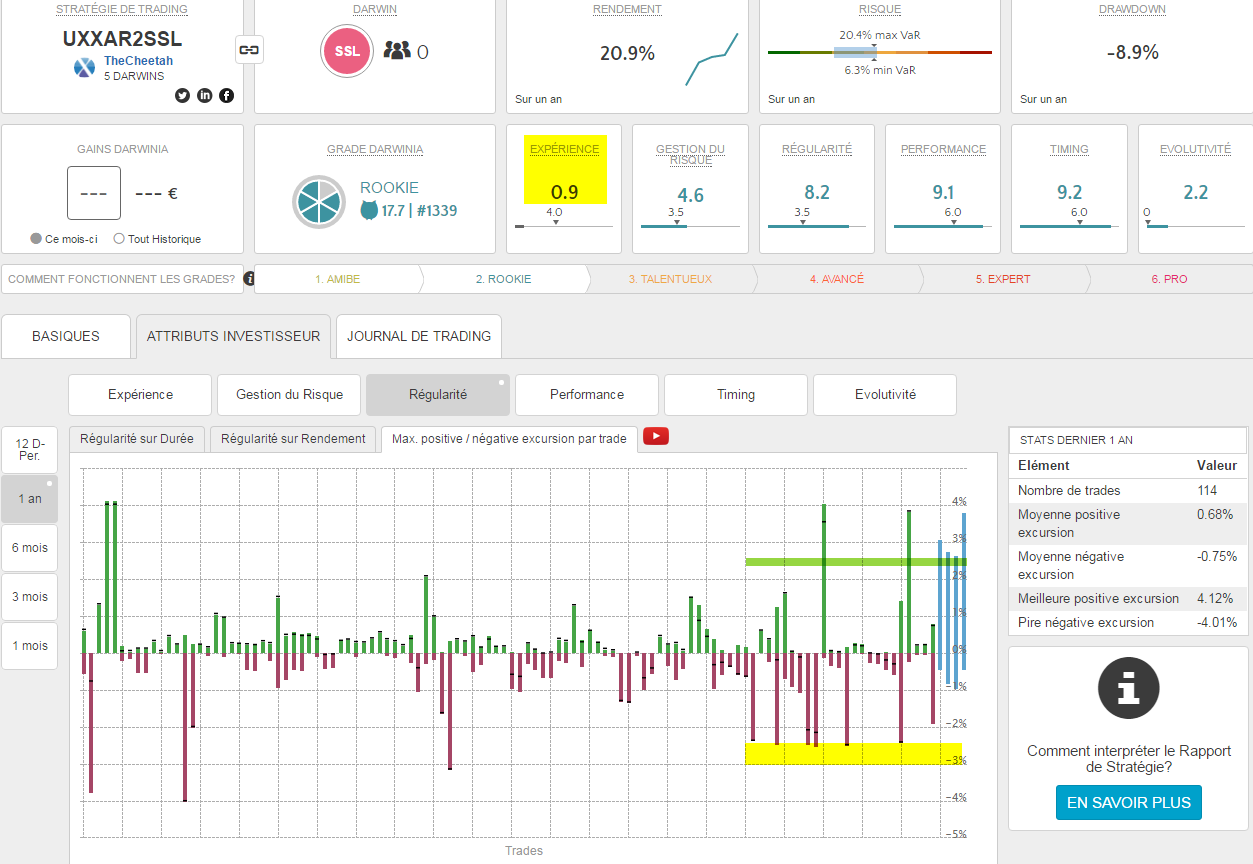Select the Gestion du Risque attribute button
This screenshot has height=864, width=1253.
point(289,395)
